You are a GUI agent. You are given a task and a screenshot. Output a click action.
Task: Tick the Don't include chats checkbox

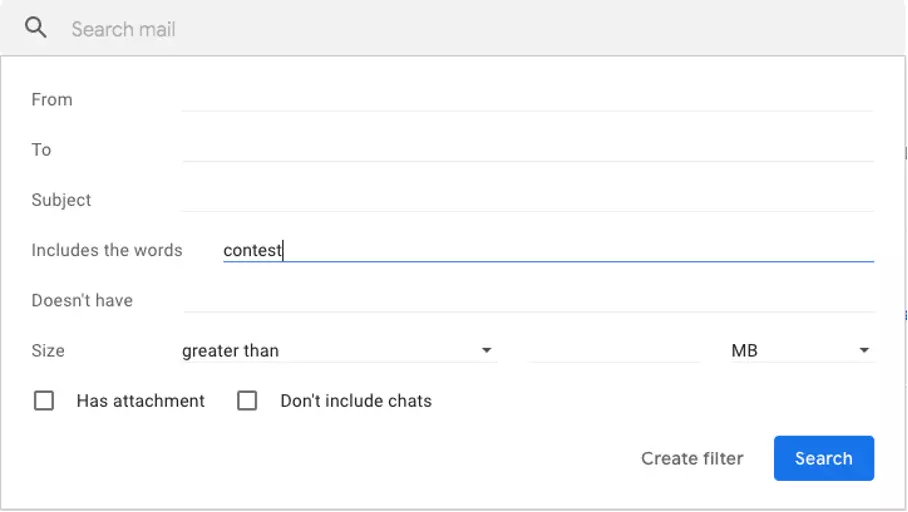coord(247,401)
